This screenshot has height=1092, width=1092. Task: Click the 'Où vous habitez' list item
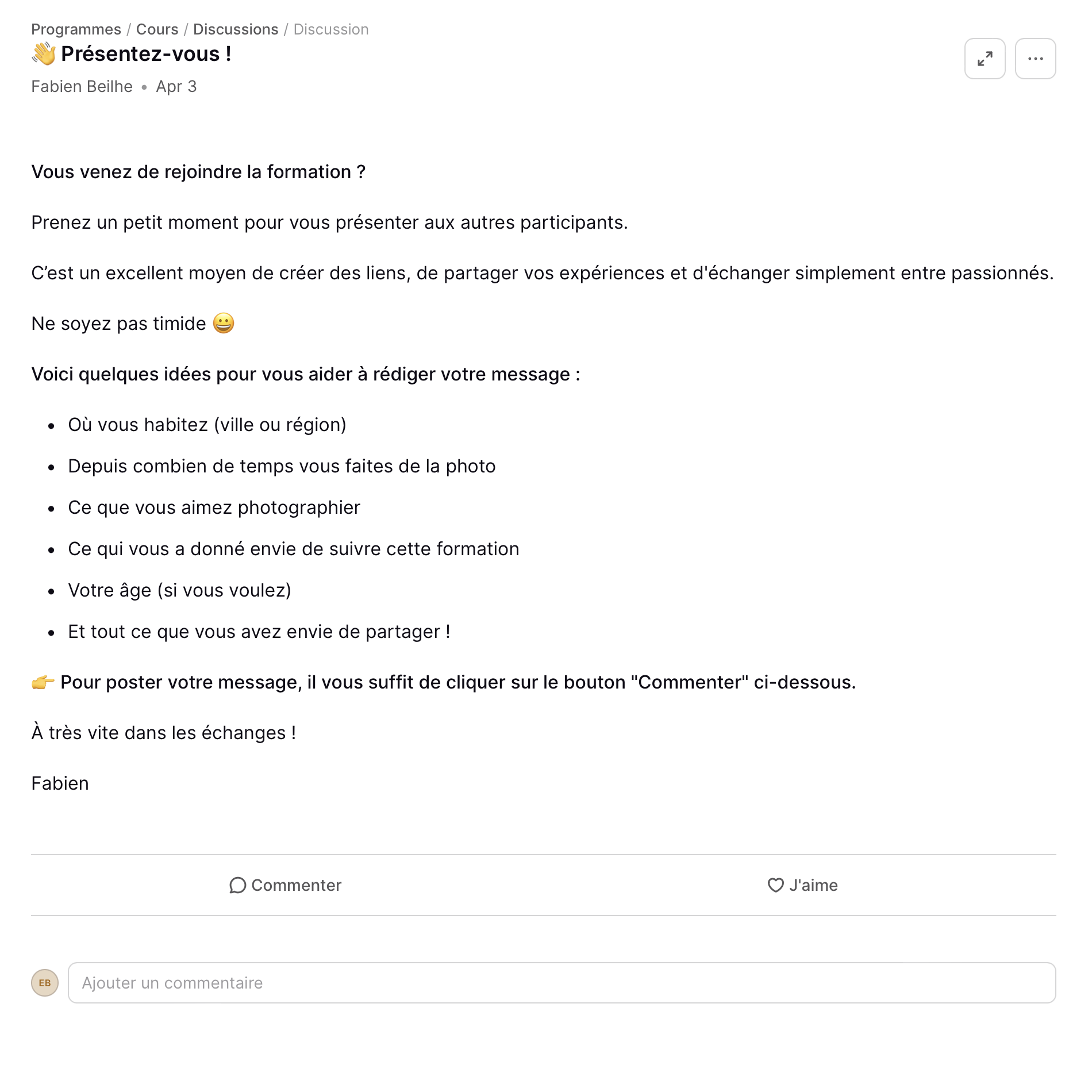tap(207, 425)
